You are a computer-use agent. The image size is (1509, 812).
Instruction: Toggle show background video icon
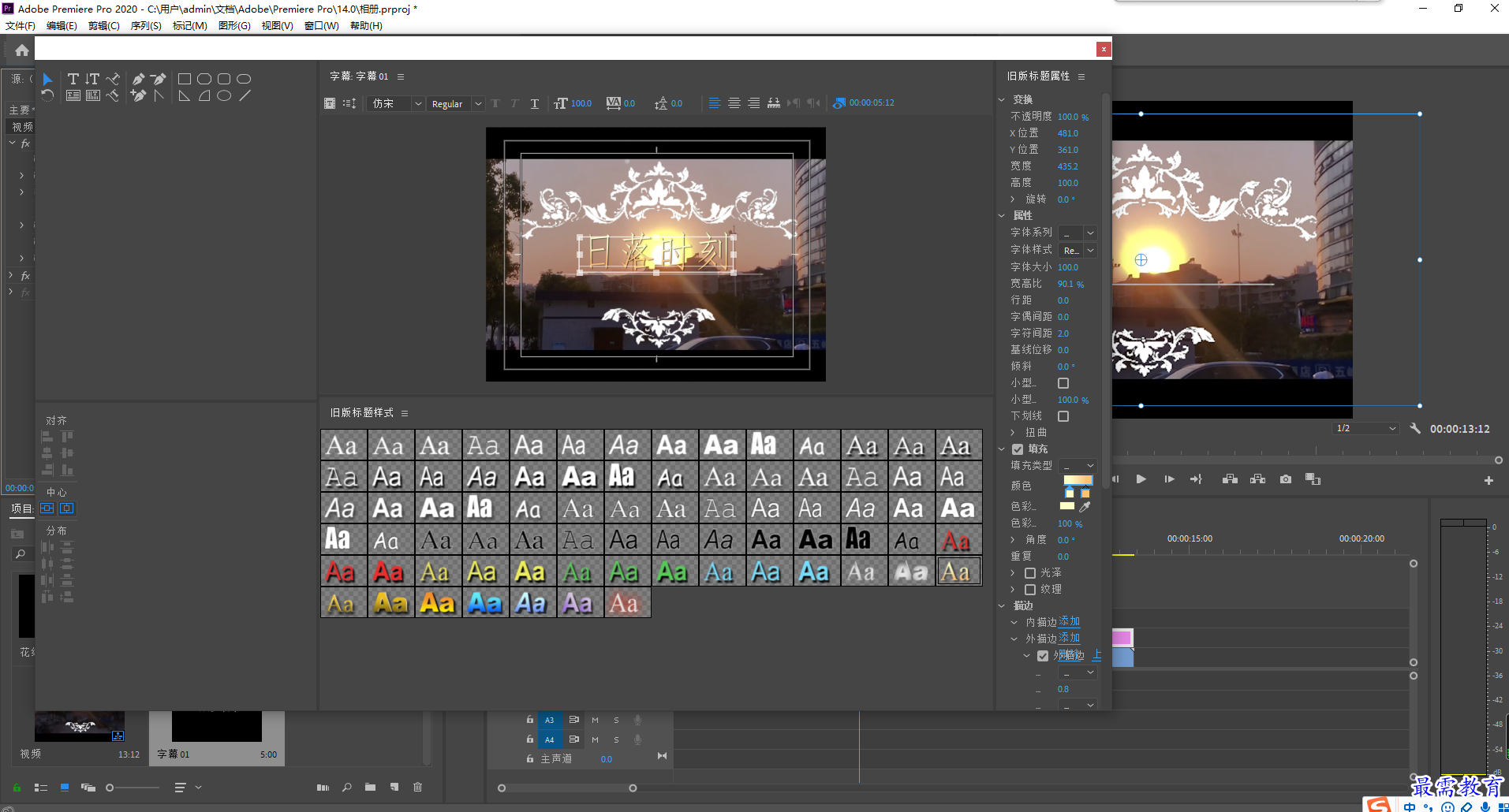click(x=839, y=103)
